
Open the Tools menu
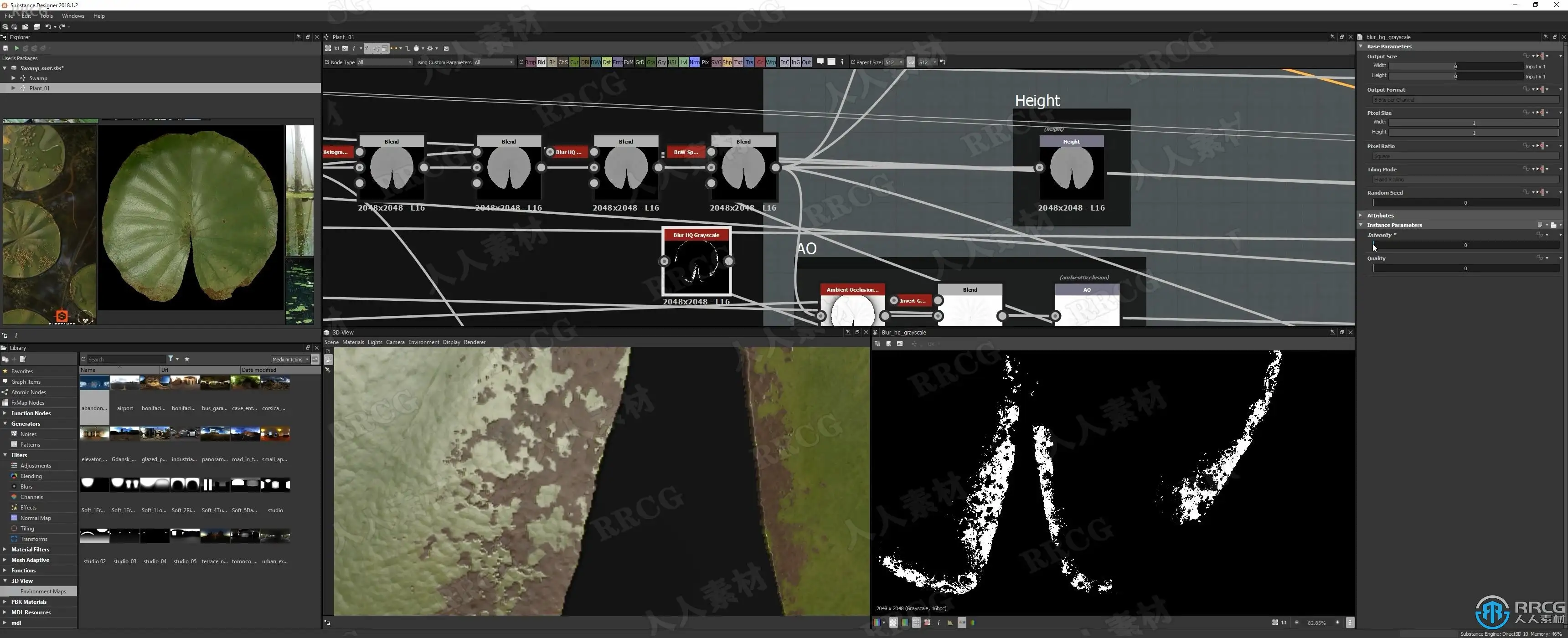(x=47, y=16)
